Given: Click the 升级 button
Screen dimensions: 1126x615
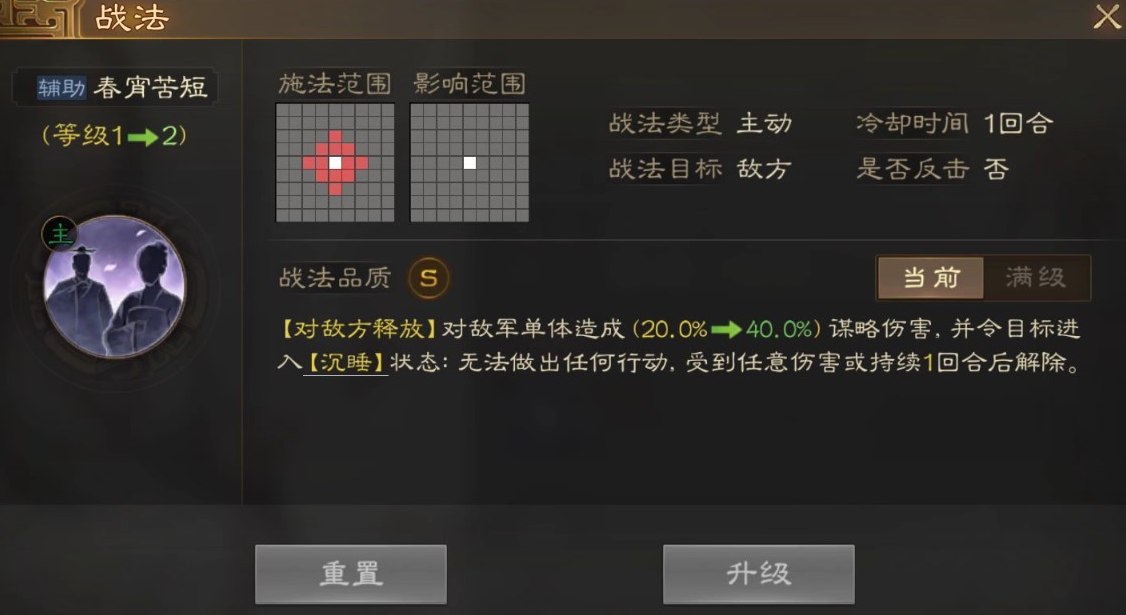Looking at the screenshot, I should [758, 574].
